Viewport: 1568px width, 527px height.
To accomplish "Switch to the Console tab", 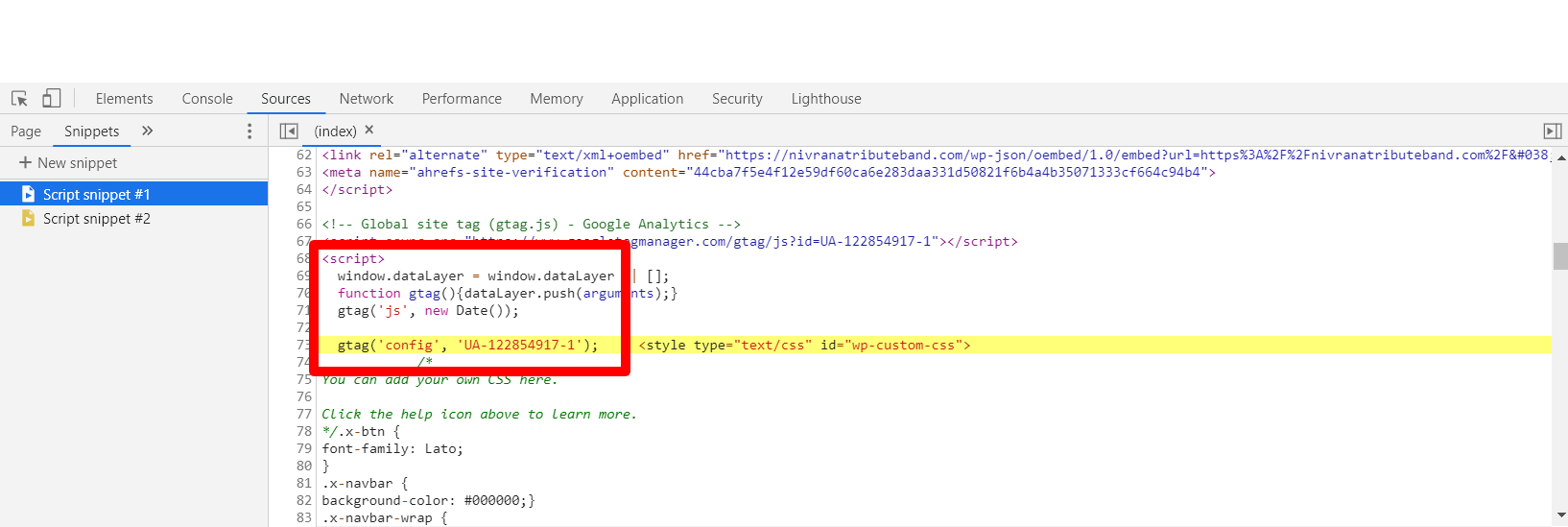I will [x=207, y=99].
